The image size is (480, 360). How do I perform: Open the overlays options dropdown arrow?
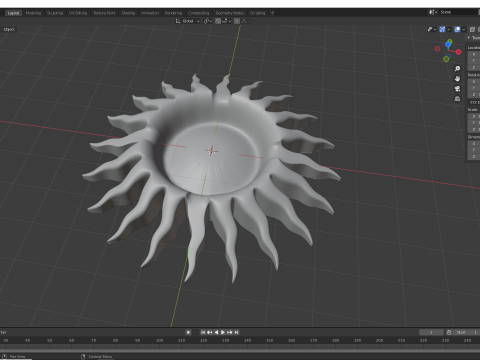(464, 29)
